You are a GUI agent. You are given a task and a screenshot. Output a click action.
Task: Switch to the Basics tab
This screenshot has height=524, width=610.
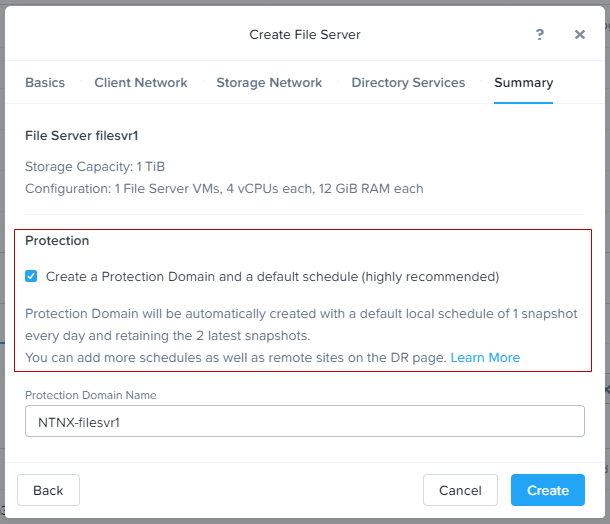pyautogui.click(x=44, y=83)
